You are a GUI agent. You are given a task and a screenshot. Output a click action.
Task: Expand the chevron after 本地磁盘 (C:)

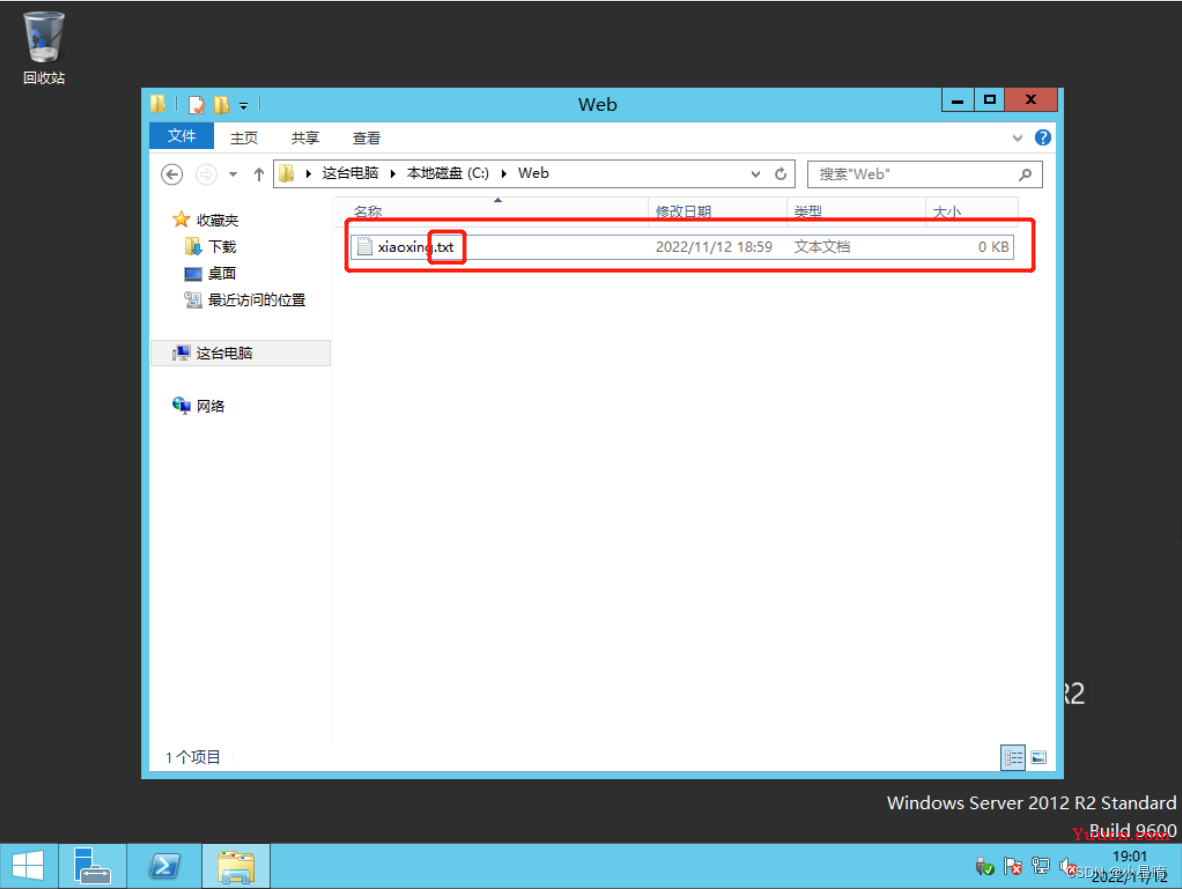pyautogui.click(x=504, y=174)
